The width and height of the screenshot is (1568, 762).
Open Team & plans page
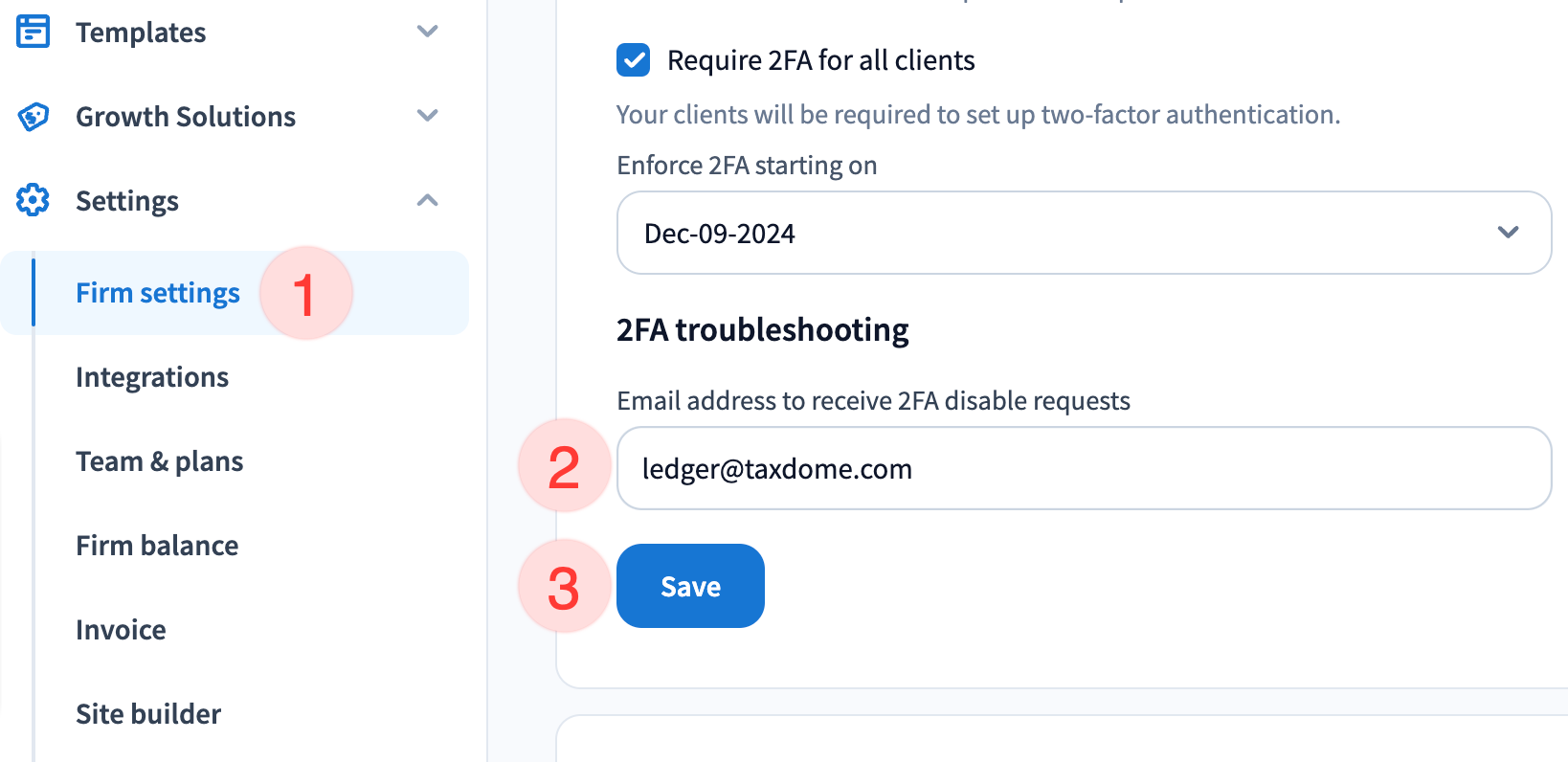(x=160, y=461)
